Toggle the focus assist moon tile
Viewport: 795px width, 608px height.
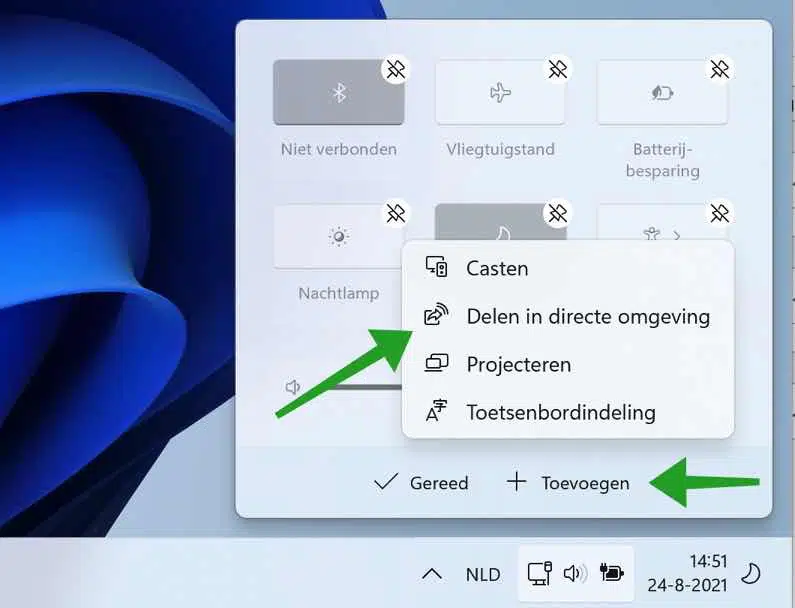500,223
